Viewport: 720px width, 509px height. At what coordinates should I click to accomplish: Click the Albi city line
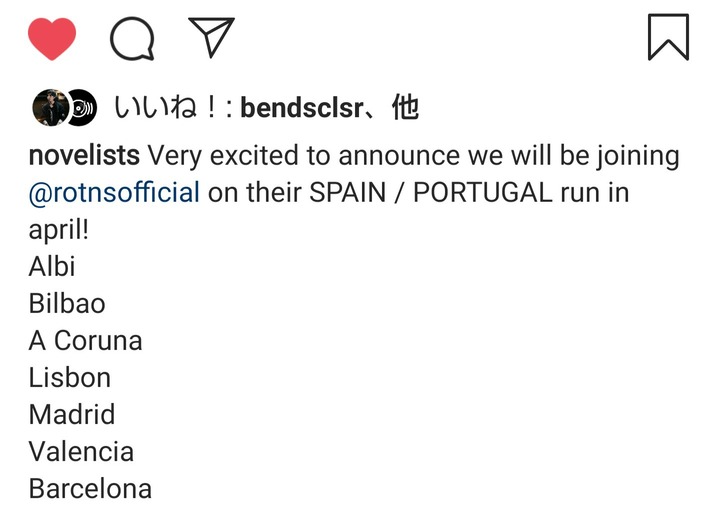tap(52, 266)
